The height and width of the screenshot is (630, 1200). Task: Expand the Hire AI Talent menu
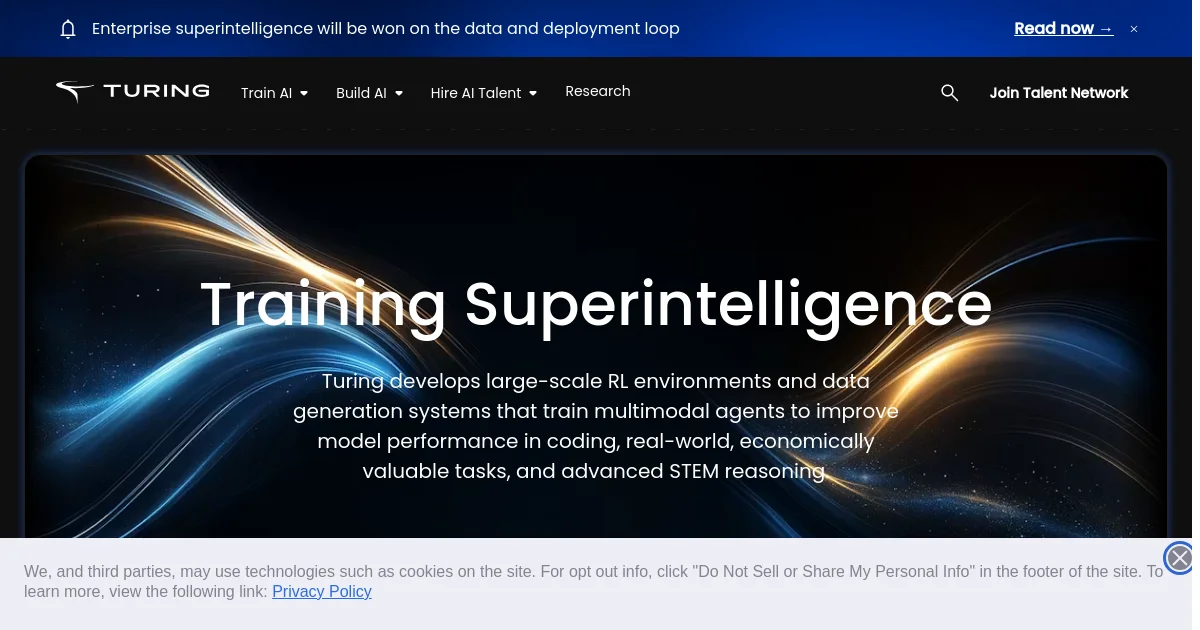(484, 93)
